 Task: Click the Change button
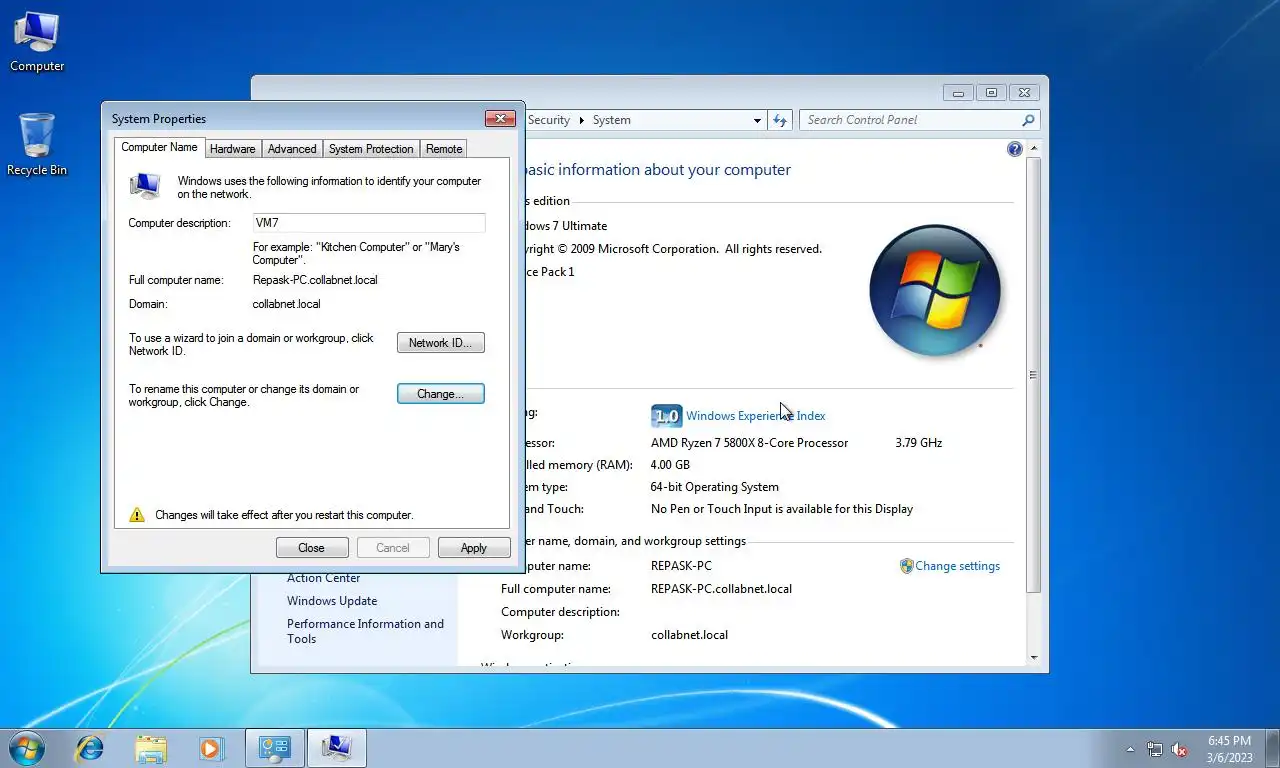click(x=441, y=394)
